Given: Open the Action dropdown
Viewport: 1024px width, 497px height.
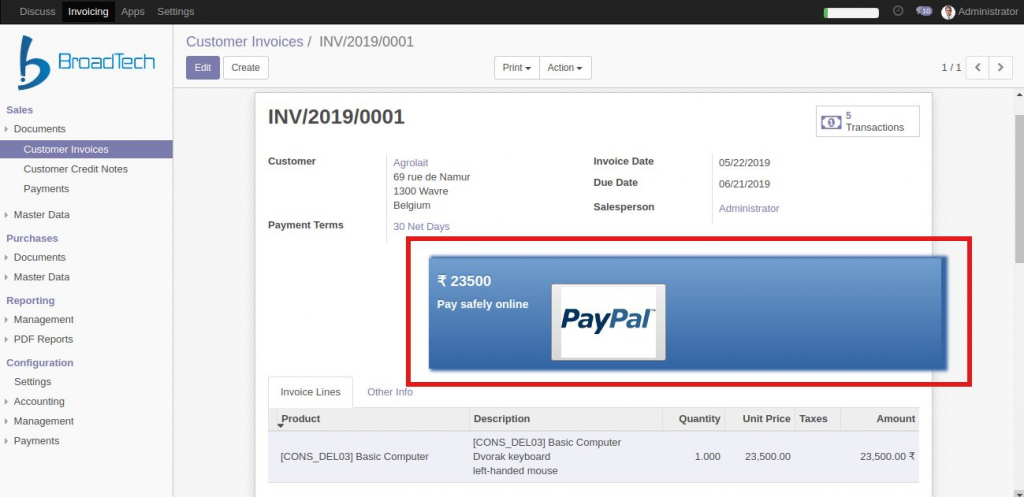Looking at the screenshot, I should pos(565,67).
